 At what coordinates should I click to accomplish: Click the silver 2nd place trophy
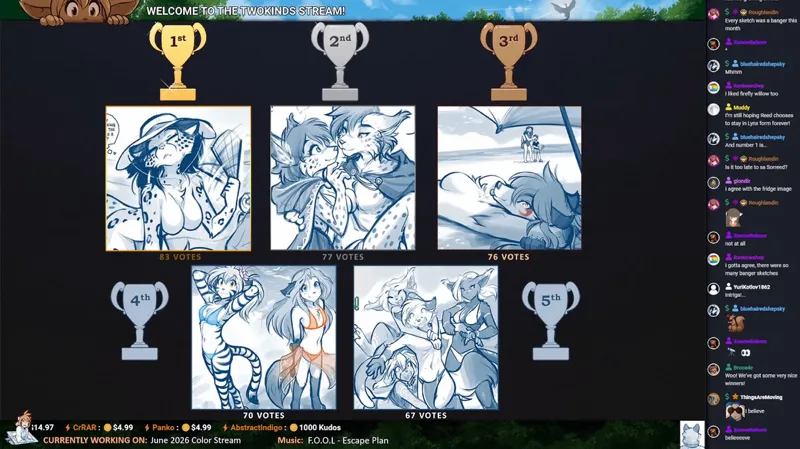[x=340, y=61]
